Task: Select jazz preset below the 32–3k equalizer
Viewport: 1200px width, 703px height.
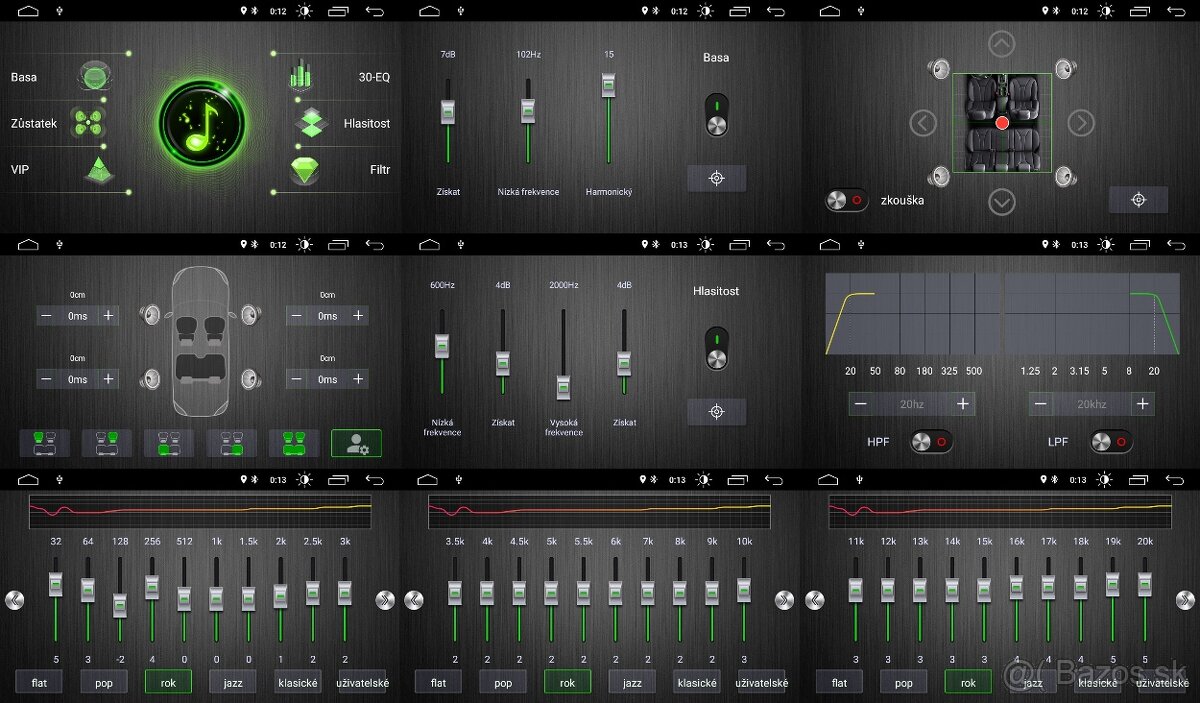Action: 232,683
